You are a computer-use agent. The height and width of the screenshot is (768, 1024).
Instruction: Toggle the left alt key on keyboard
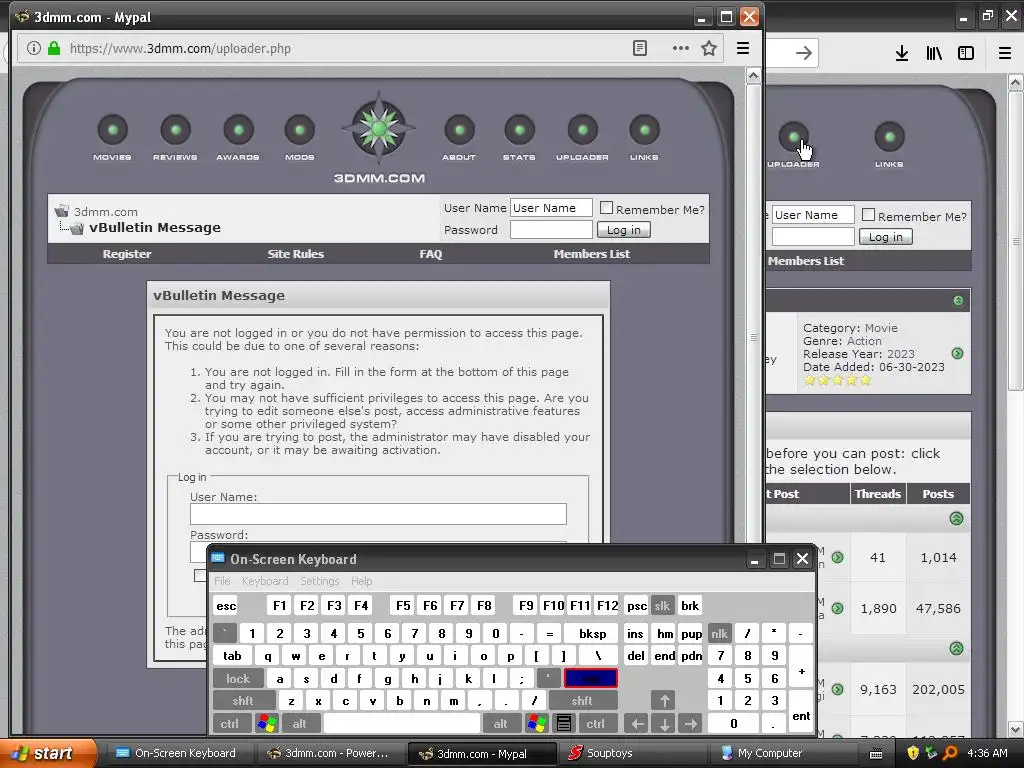click(300, 723)
